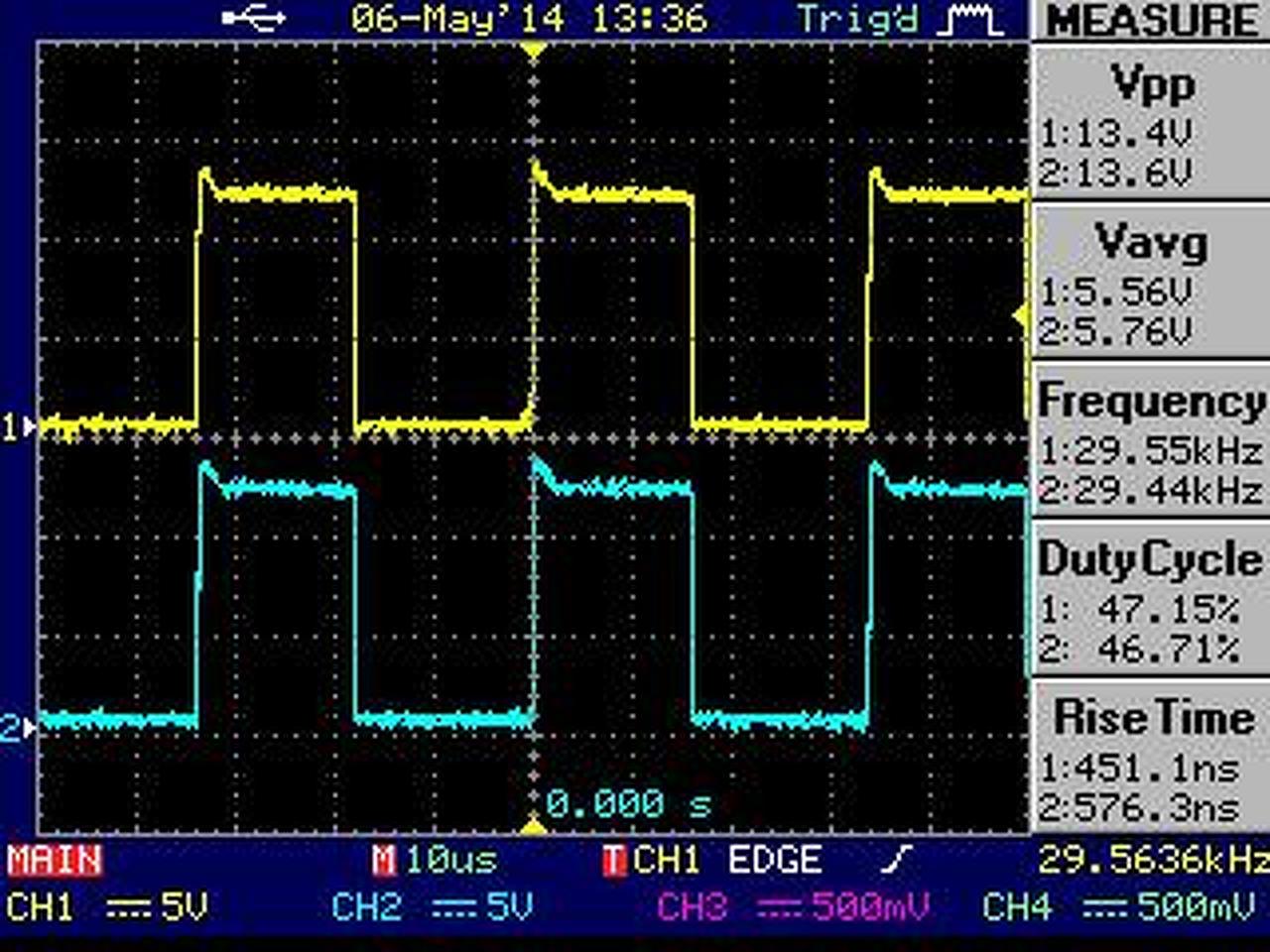Click the duty cycle value 47.15%

[x=1169, y=610]
